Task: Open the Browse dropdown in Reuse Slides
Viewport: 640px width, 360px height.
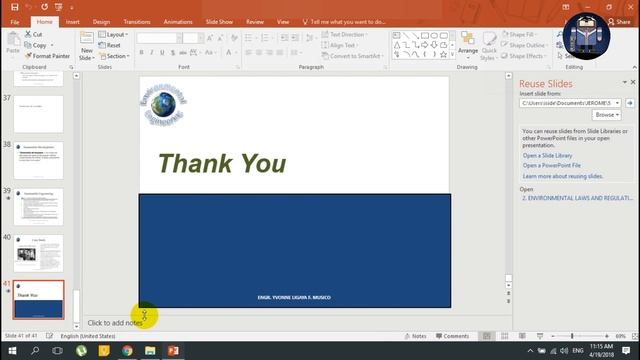Action: click(x=607, y=115)
